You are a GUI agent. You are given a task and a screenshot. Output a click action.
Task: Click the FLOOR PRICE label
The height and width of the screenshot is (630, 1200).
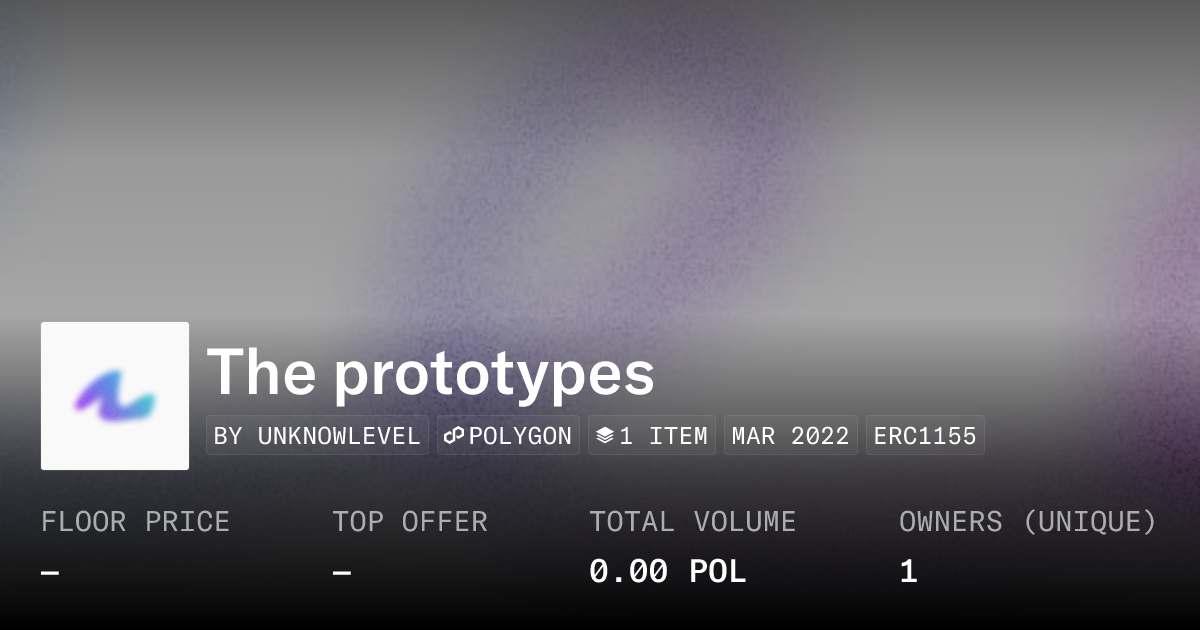(x=135, y=522)
